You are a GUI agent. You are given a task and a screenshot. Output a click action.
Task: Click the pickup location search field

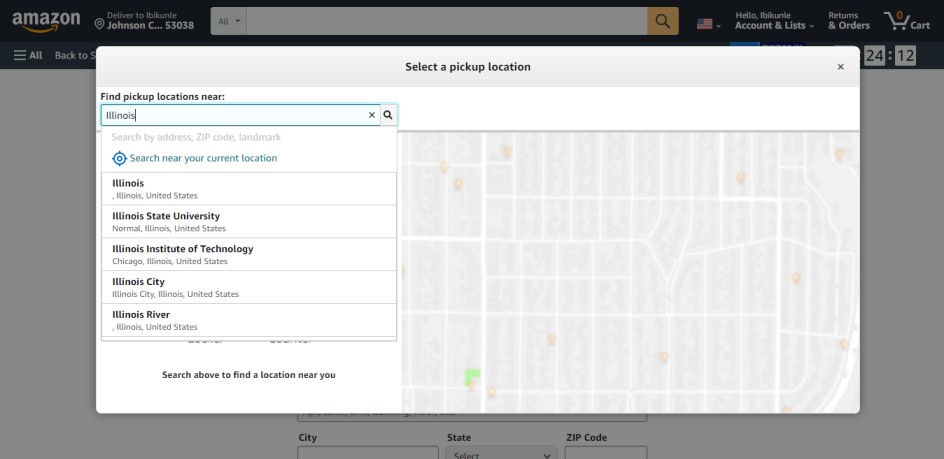coord(234,115)
